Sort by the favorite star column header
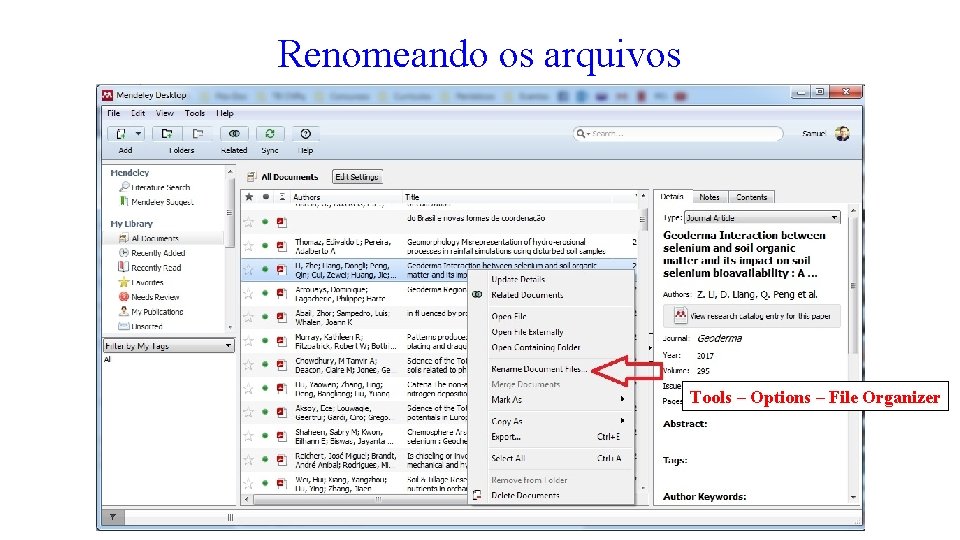Image resolution: width=960 pixels, height=540 pixels. [x=249, y=197]
